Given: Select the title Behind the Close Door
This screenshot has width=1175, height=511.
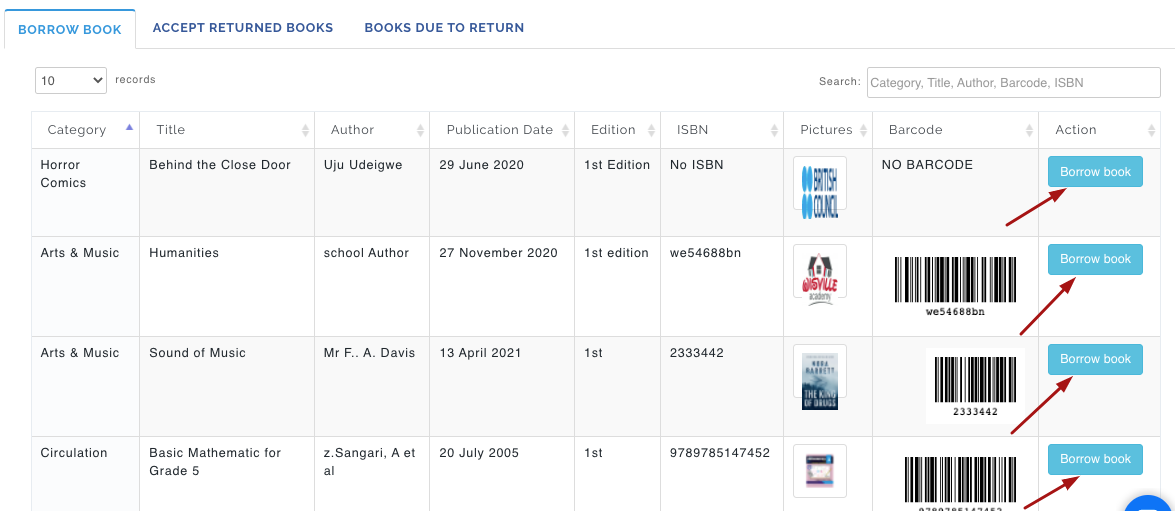Looking at the screenshot, I should (220, 165).
